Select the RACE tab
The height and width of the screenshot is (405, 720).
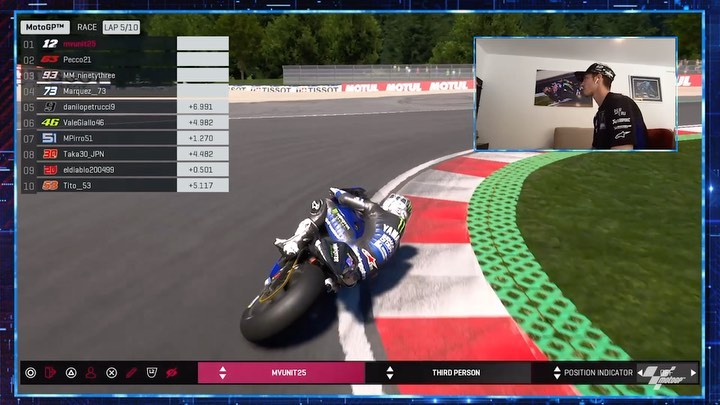(87, 27)
